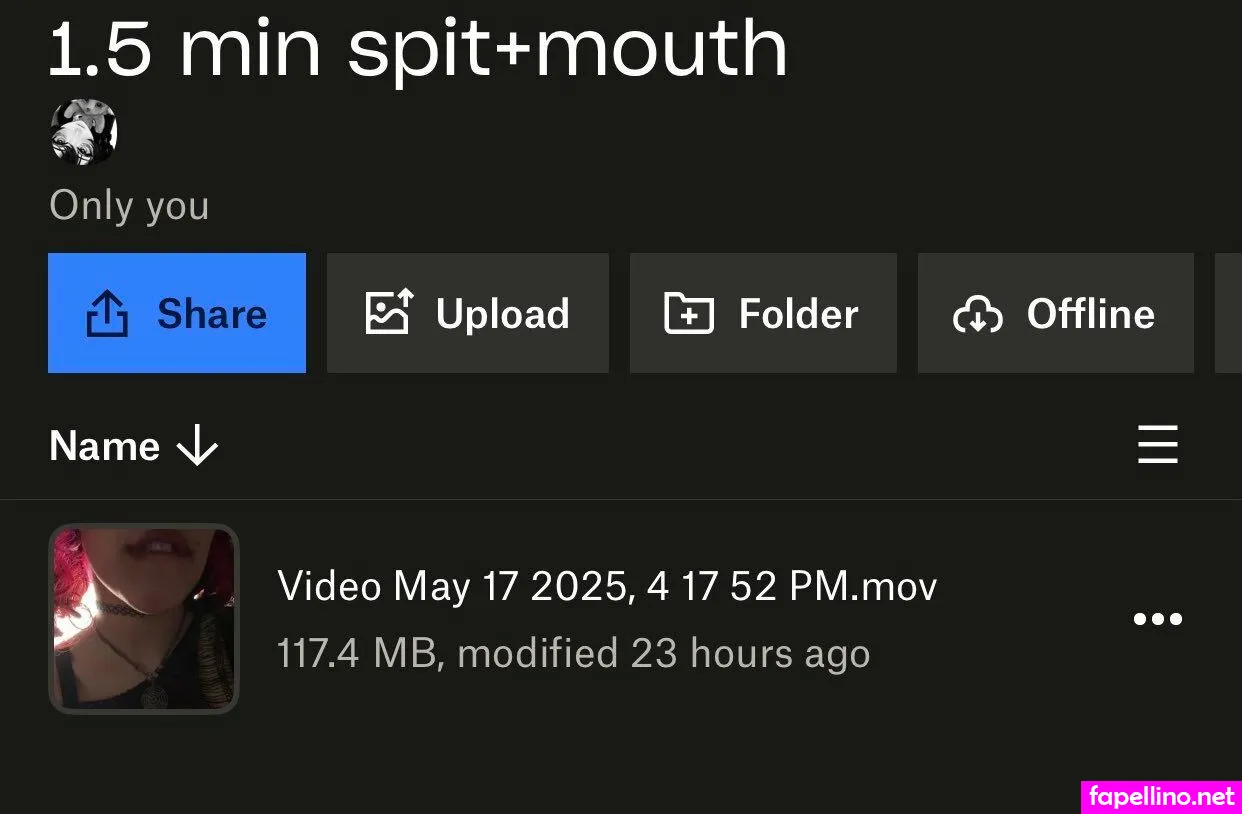Screen dimensions: 1242x814
Task: Select the folder title text
Action: pyautogui.click(x=418, y=48)
